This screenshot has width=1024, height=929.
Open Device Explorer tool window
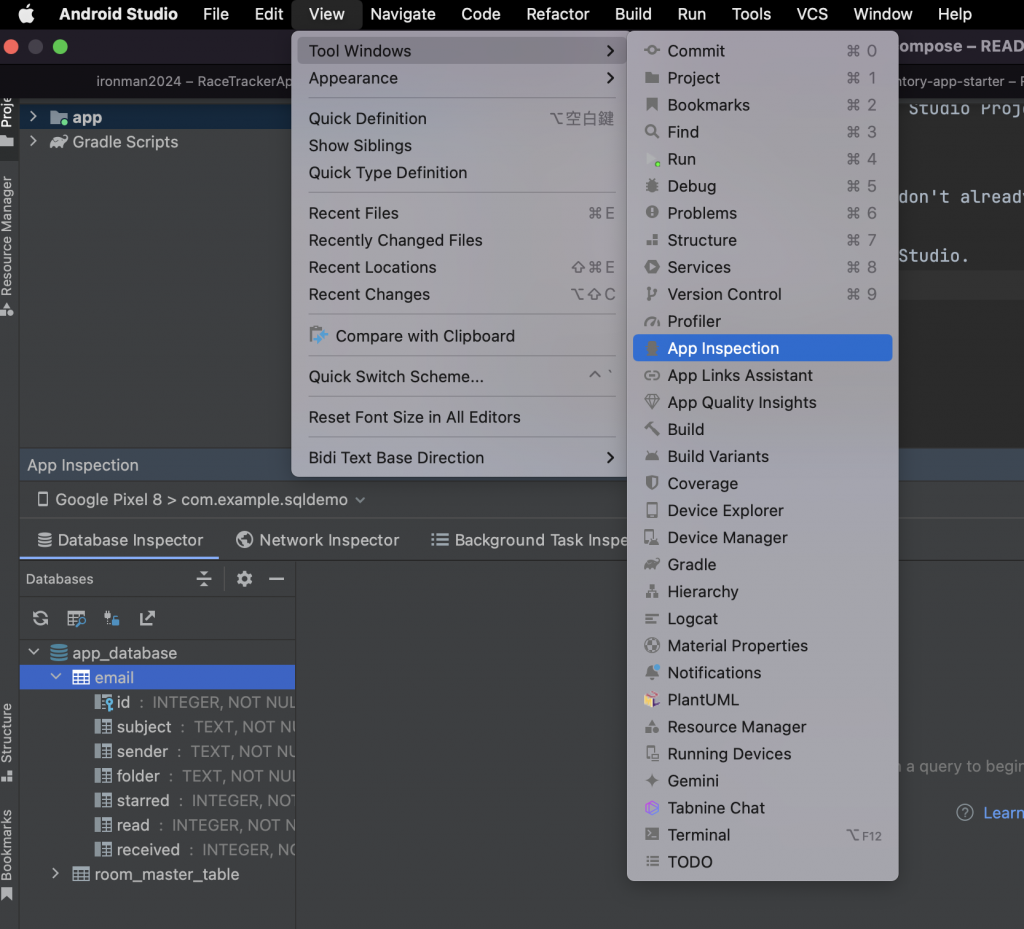762,511
